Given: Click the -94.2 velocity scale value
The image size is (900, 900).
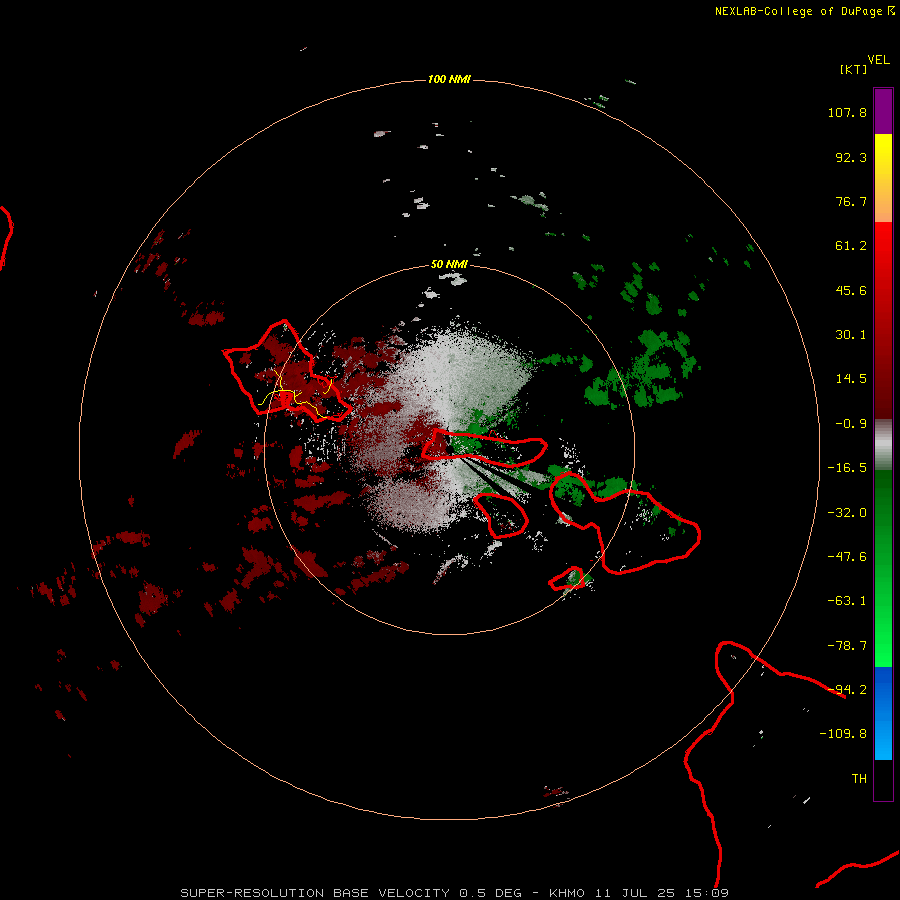Looking at the screenshot, I should [847, 689].
